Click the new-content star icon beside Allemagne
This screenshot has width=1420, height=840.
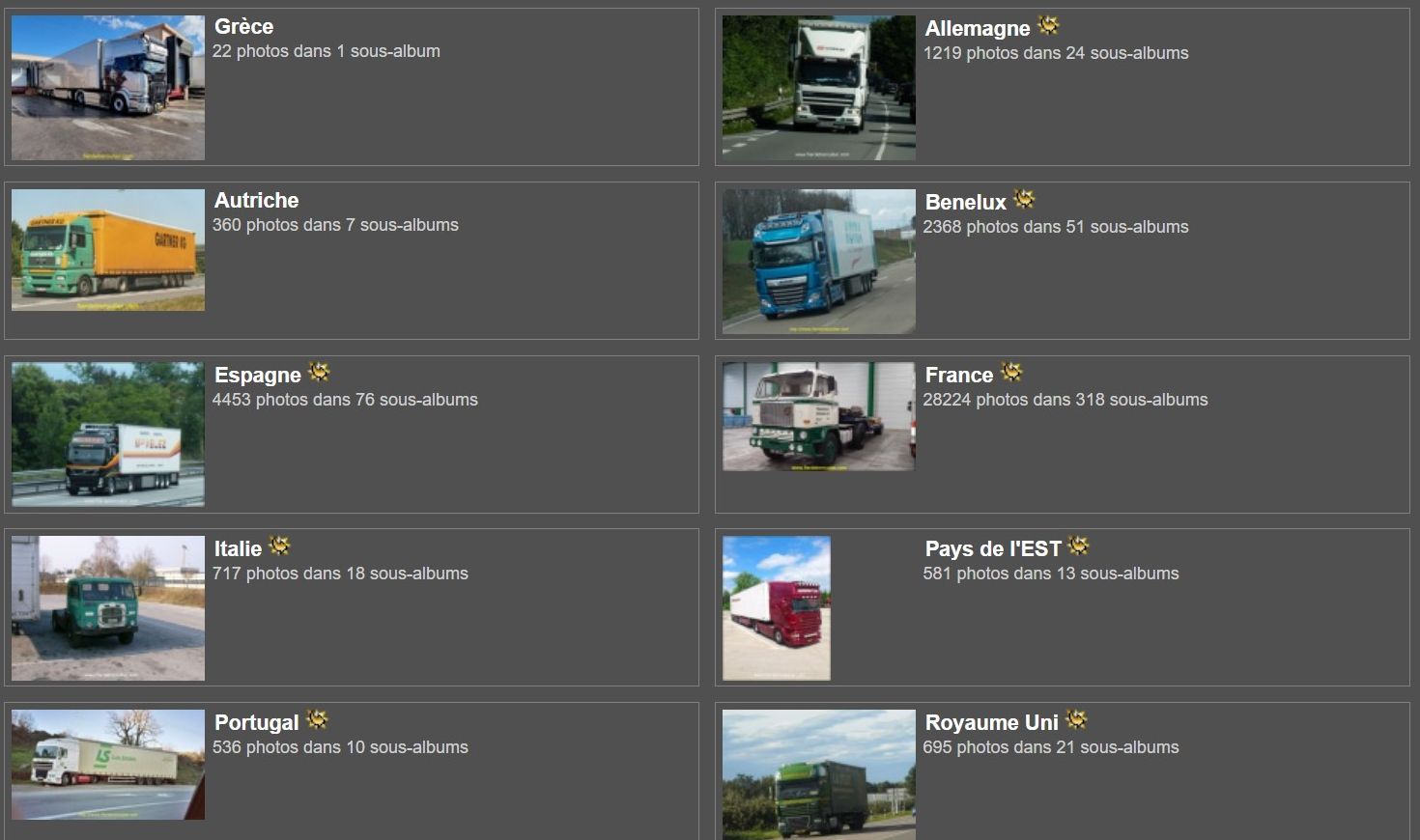1048,26
